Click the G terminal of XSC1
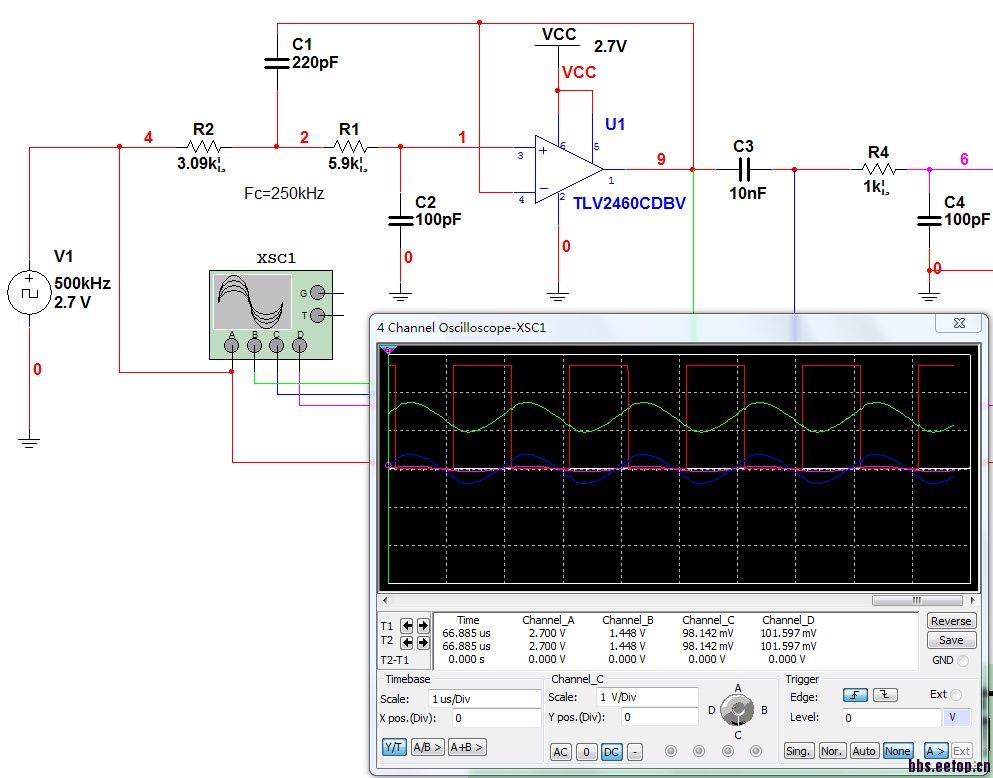 point(318,293)
